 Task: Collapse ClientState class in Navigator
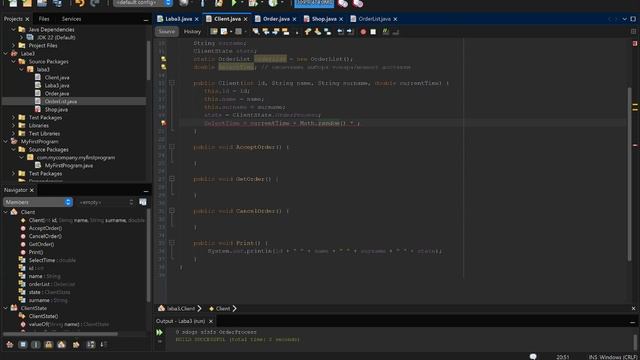6,308
